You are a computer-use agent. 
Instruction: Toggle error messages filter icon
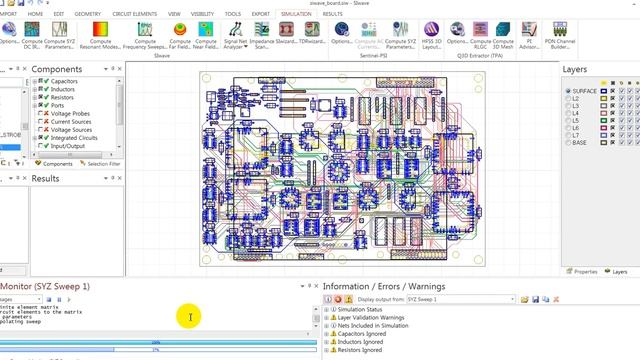coord(338,299)
